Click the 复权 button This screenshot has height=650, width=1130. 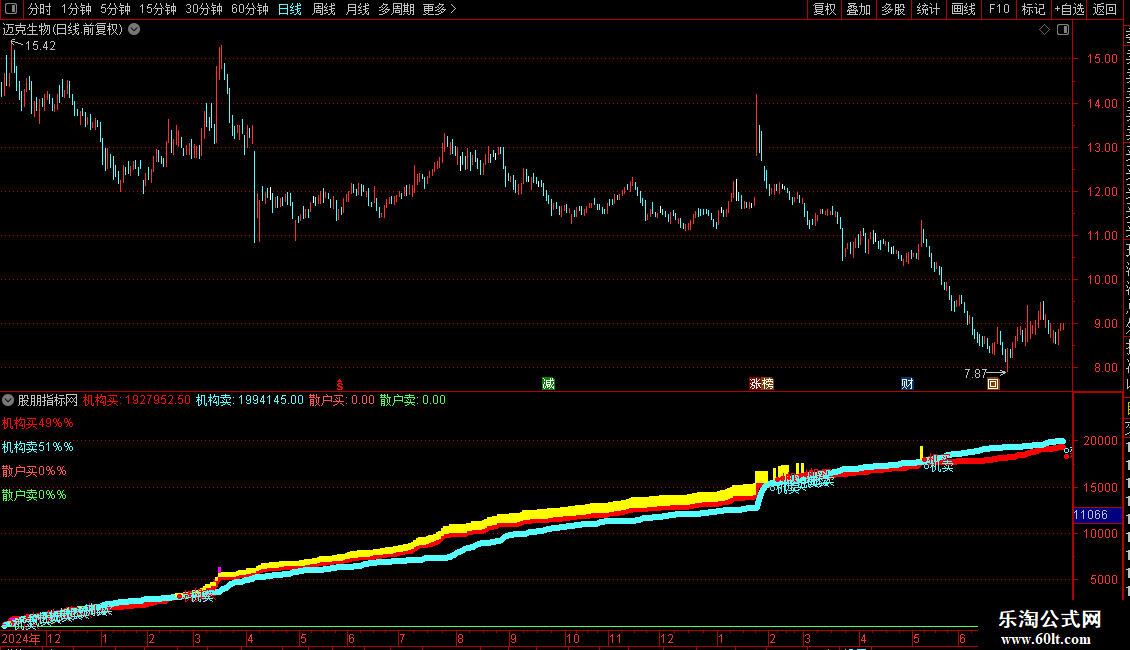coord(824,9)
